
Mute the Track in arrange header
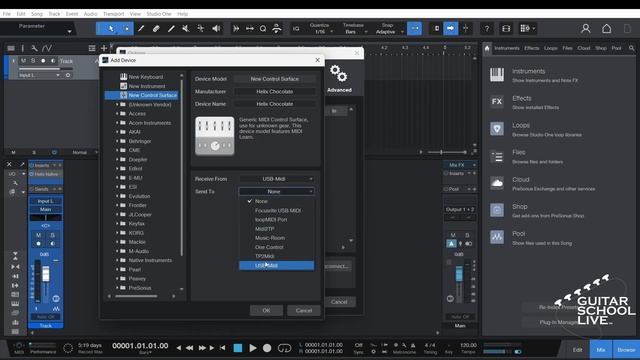coord(24,61)
